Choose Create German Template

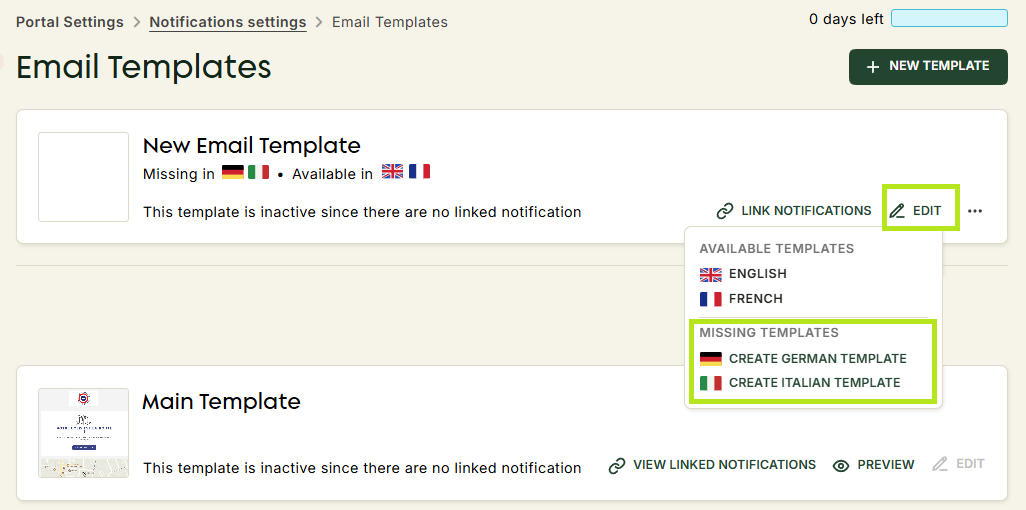point(803,359)
